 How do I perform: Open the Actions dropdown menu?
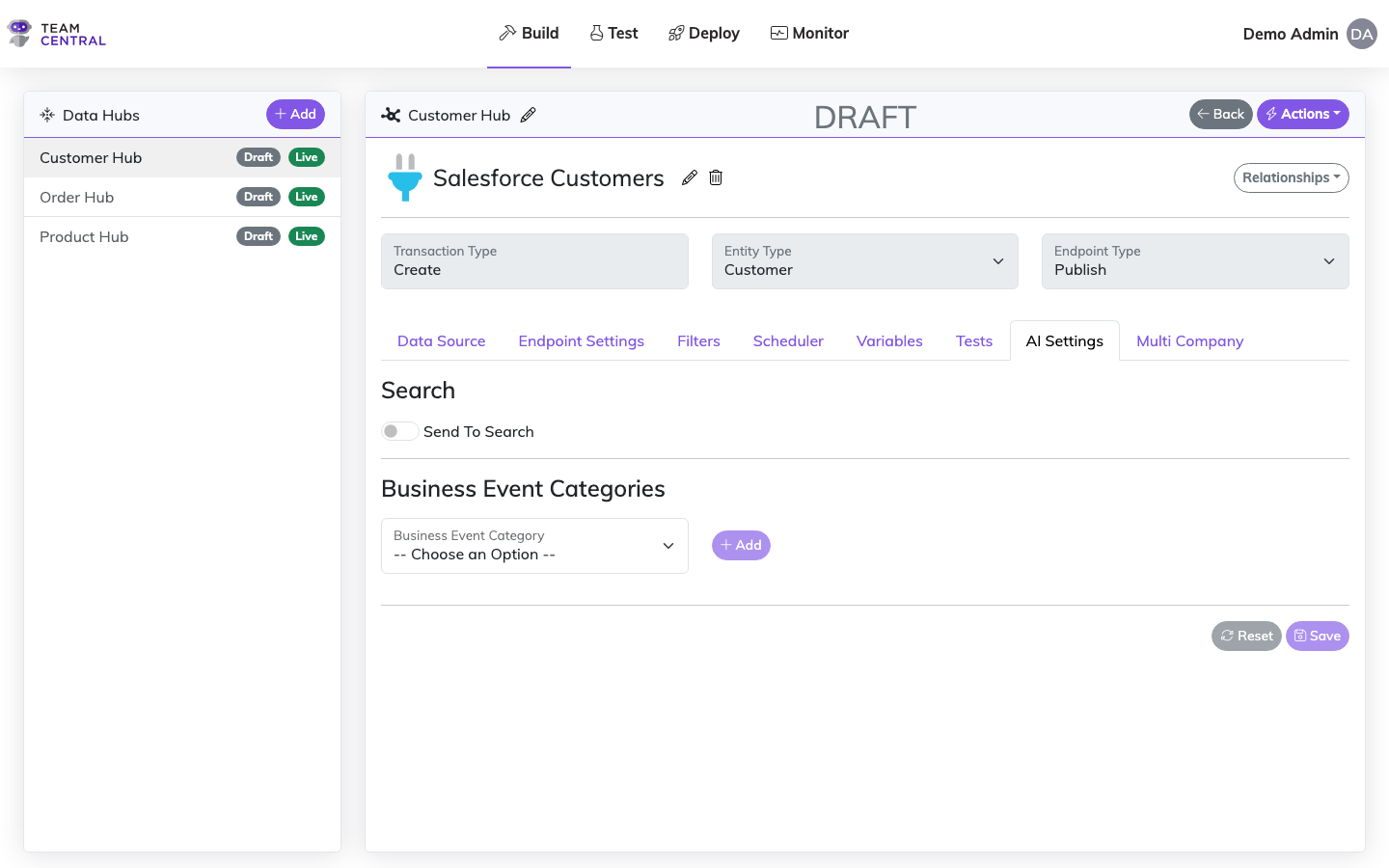pyautogui.click(x=1303, y=114)
